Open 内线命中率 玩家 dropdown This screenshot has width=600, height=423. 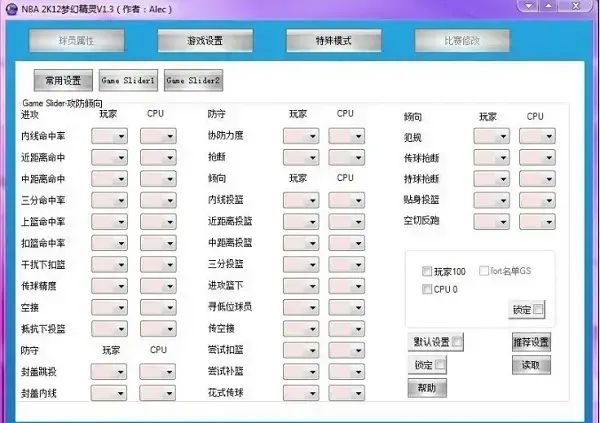point(109,136)
